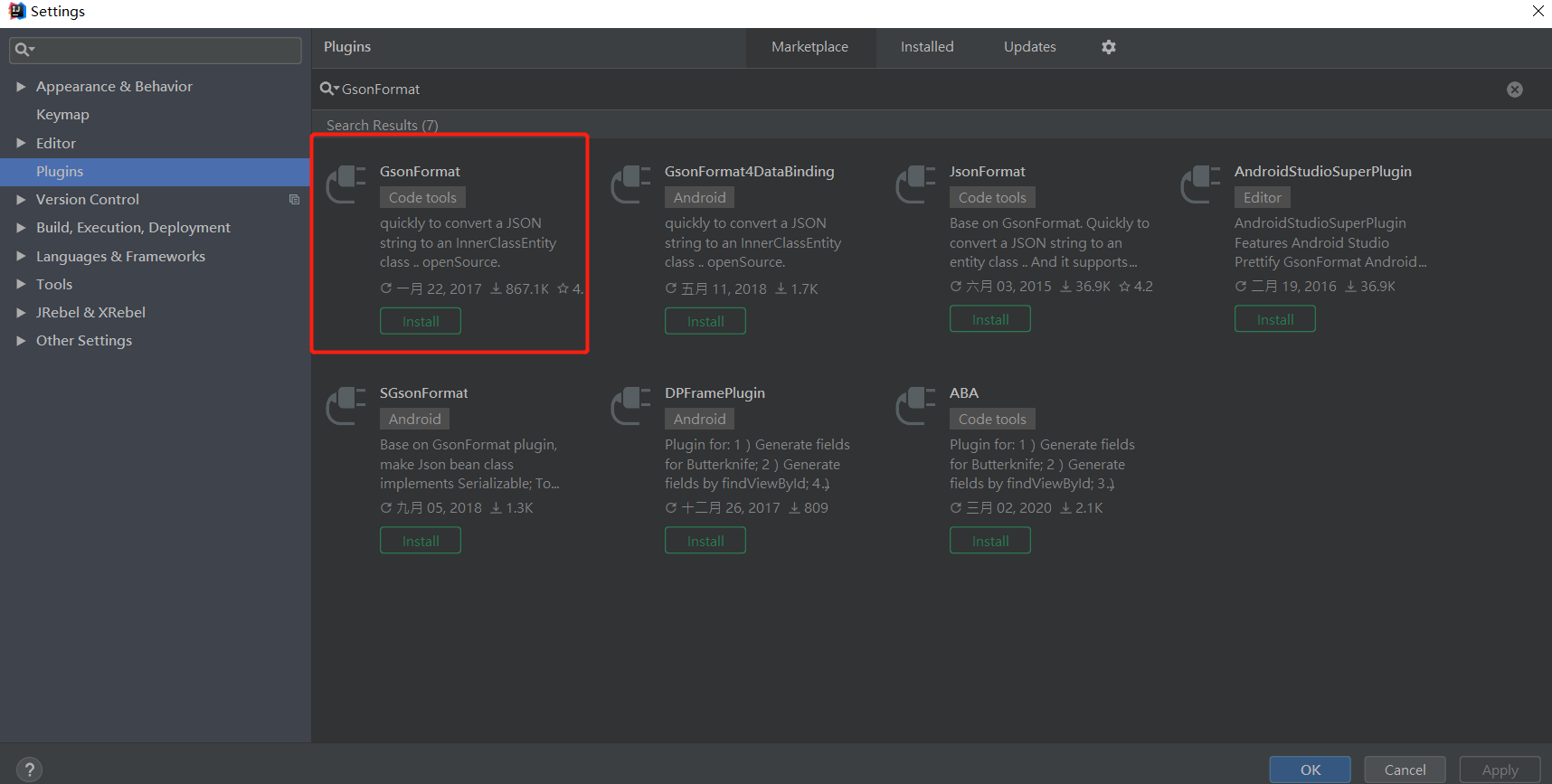Click the Search Results (7) label

click(382, 126)
